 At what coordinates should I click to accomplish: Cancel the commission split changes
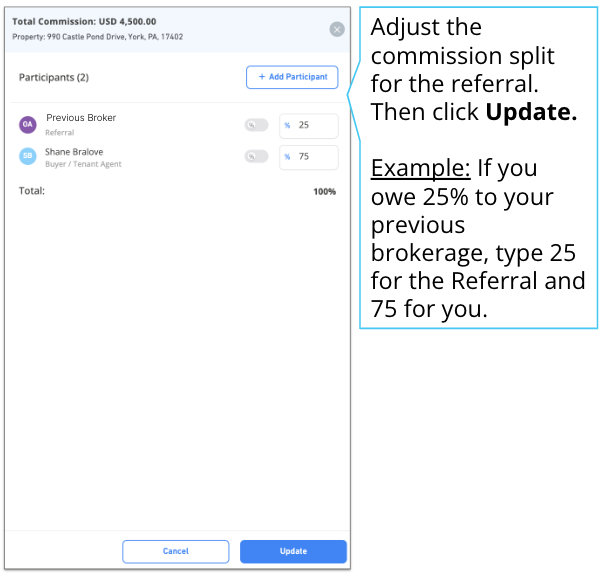point(176,552)
